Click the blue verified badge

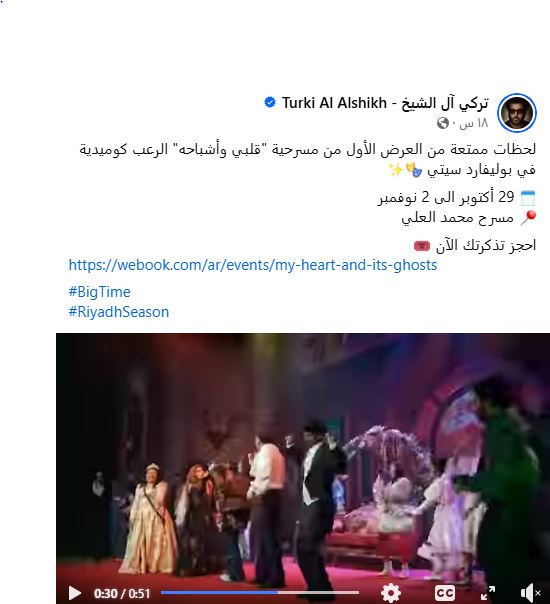point(270,102)
